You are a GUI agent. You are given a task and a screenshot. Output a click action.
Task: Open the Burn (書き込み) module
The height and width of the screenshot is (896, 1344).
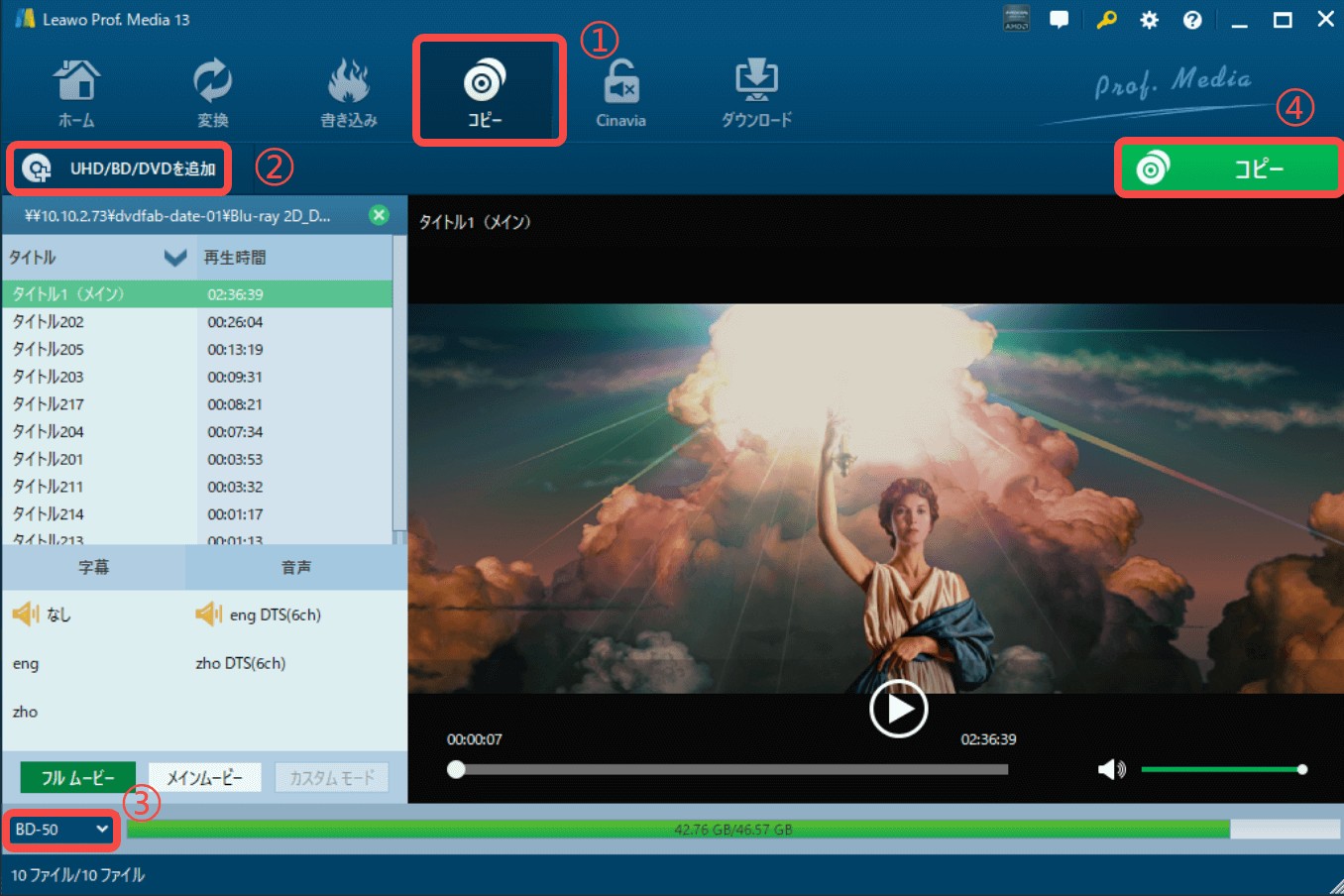349,94
